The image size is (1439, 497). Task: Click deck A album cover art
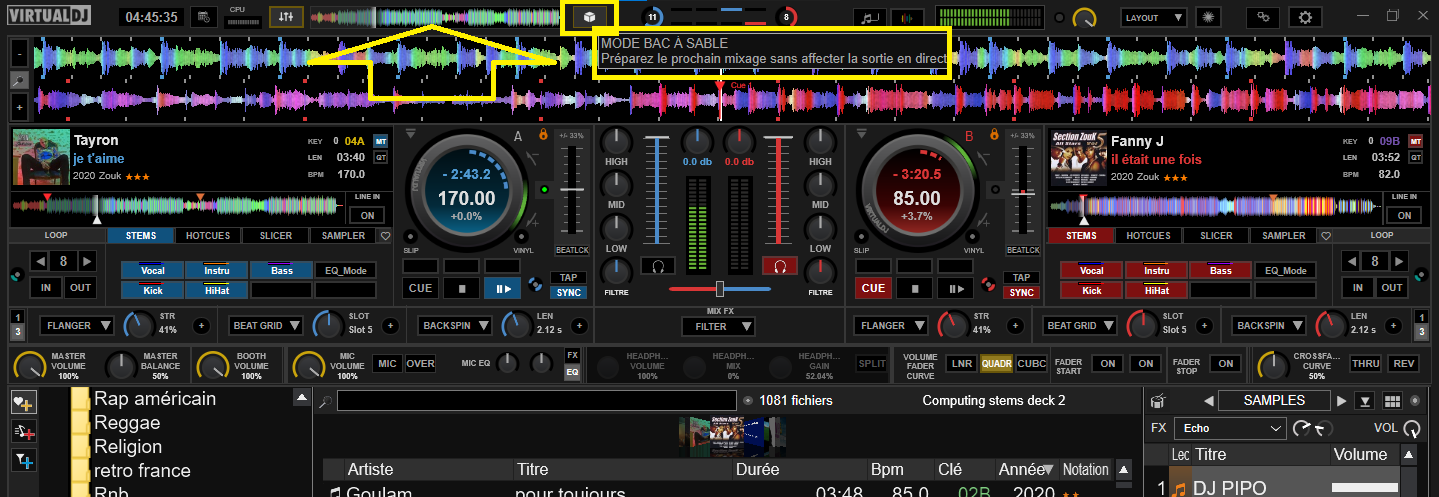pyautogui.click(x=41, y=158)
